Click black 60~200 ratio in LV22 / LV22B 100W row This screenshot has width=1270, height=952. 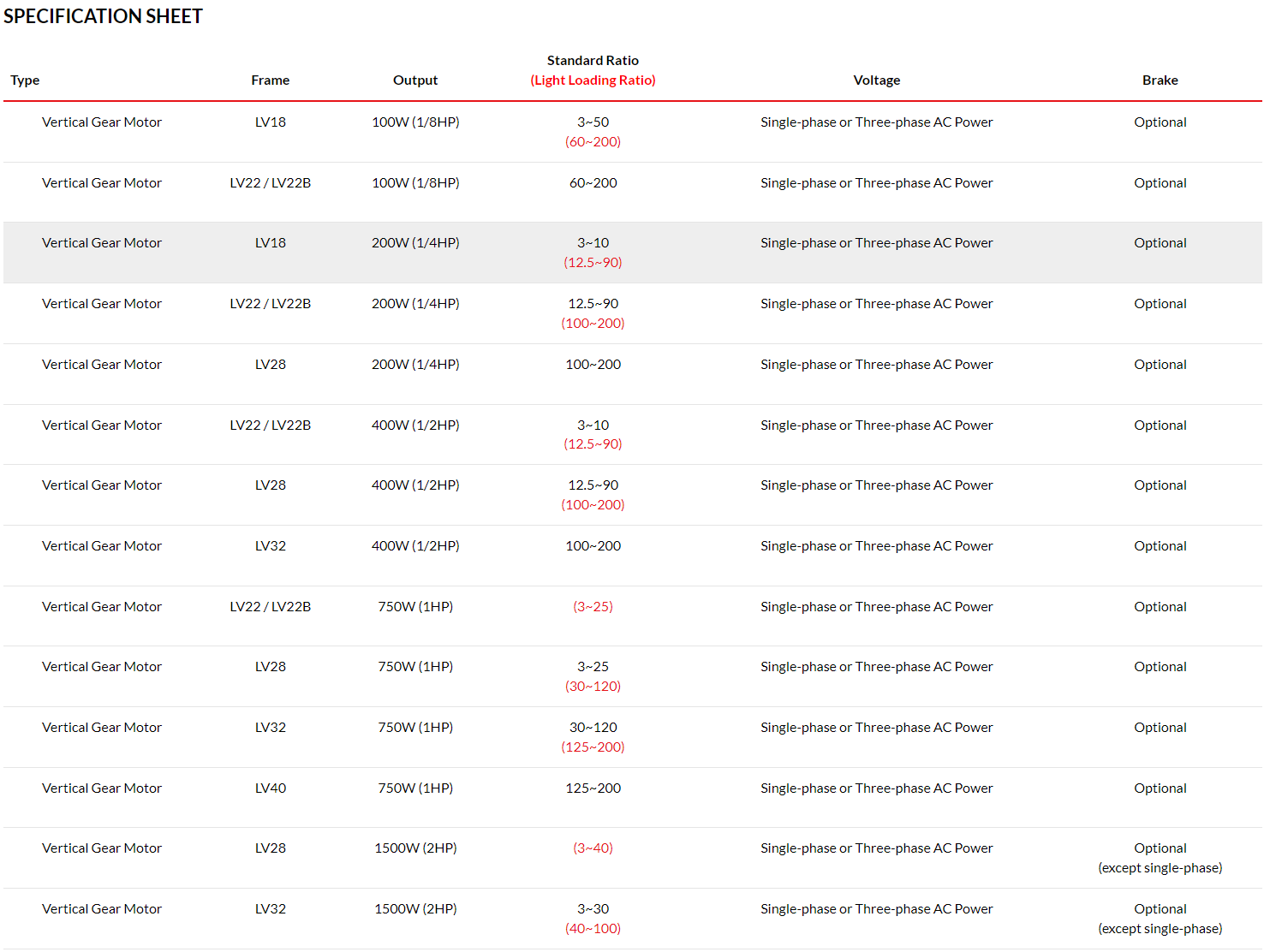[x=593, y=183]
